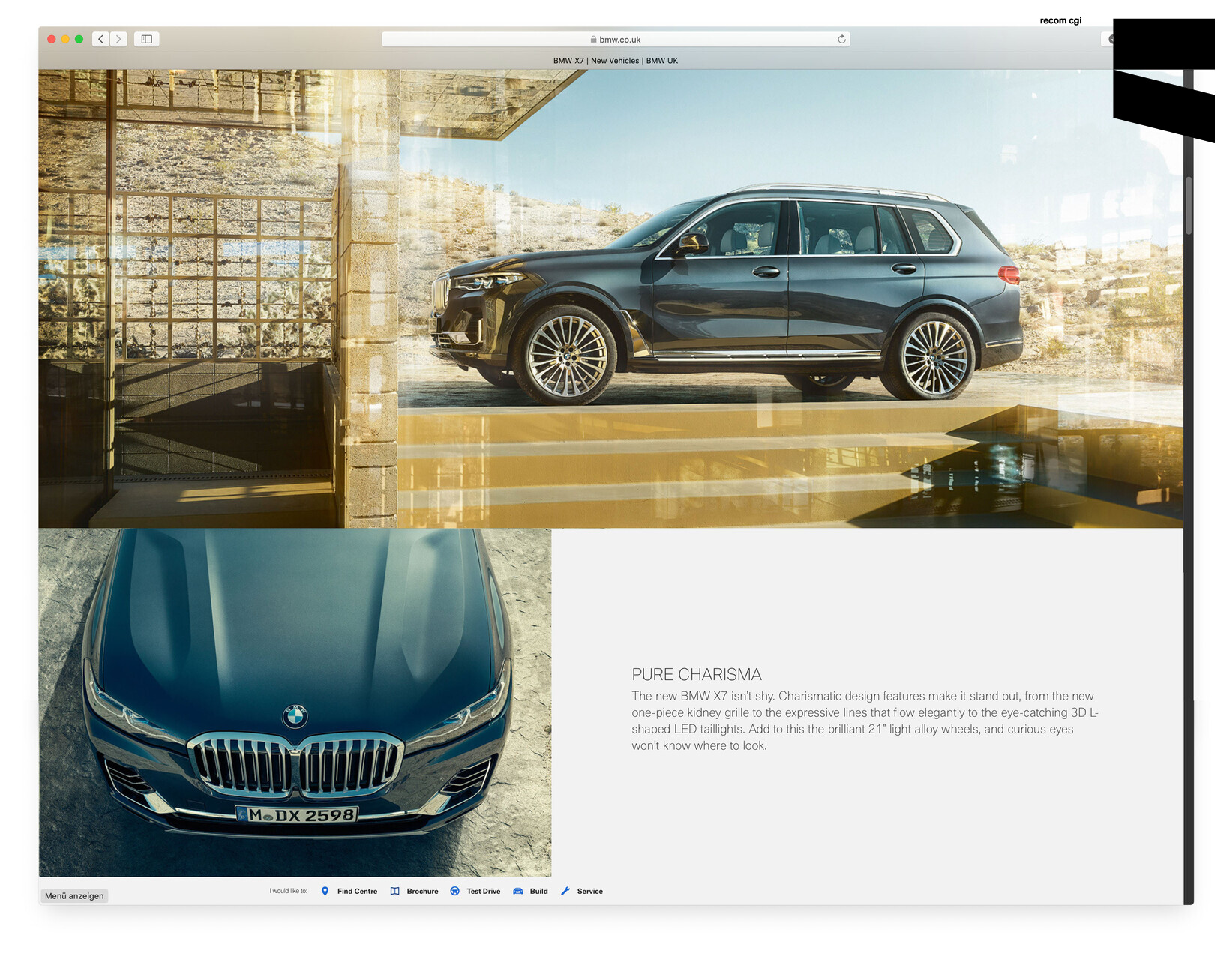Screen dimensions: 1232x975
Task: Click the bmw.co.uk address bar
Action: [x=615, y=39]
